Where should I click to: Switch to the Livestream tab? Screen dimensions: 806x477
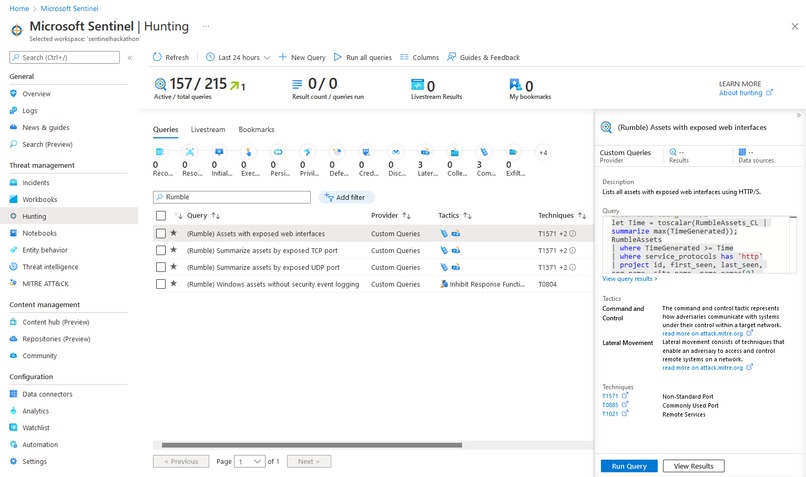tap(208, 130)
